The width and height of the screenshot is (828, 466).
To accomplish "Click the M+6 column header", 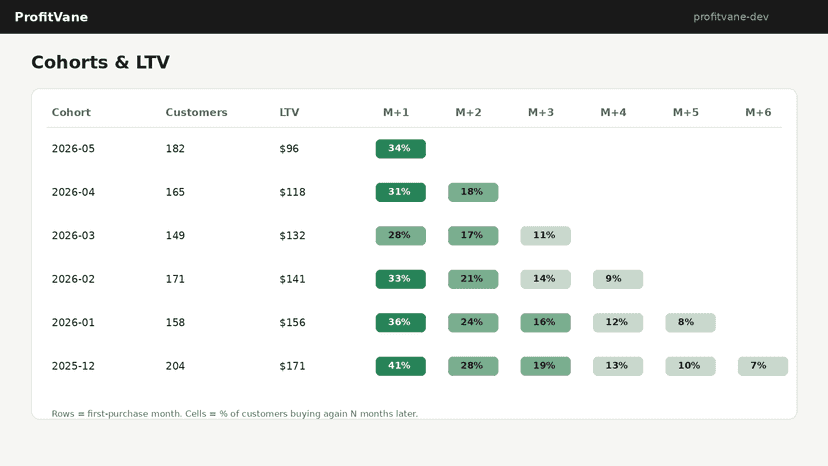I will coord(758,112).
